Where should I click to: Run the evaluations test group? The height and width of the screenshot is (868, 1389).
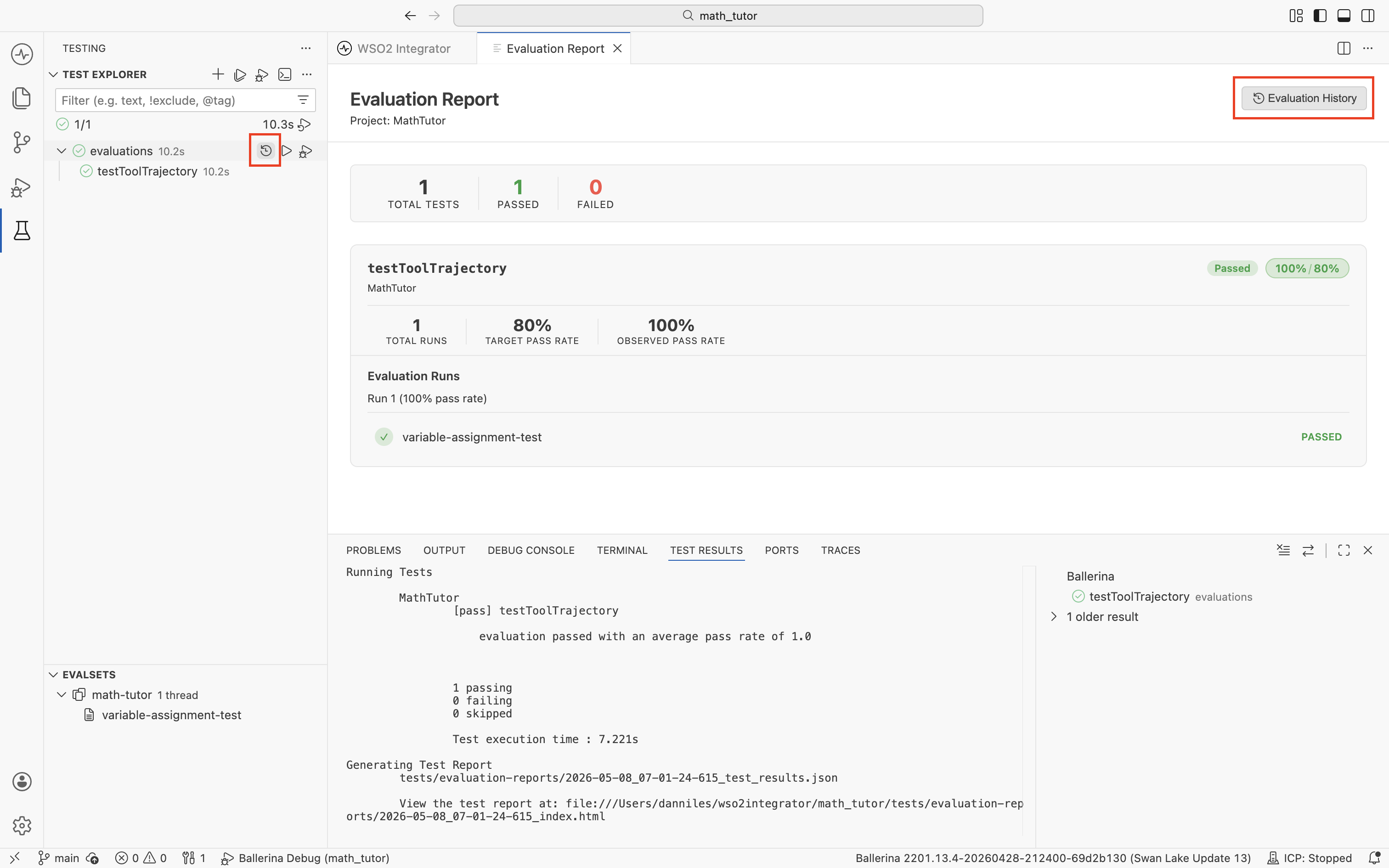tap(287, 151)
